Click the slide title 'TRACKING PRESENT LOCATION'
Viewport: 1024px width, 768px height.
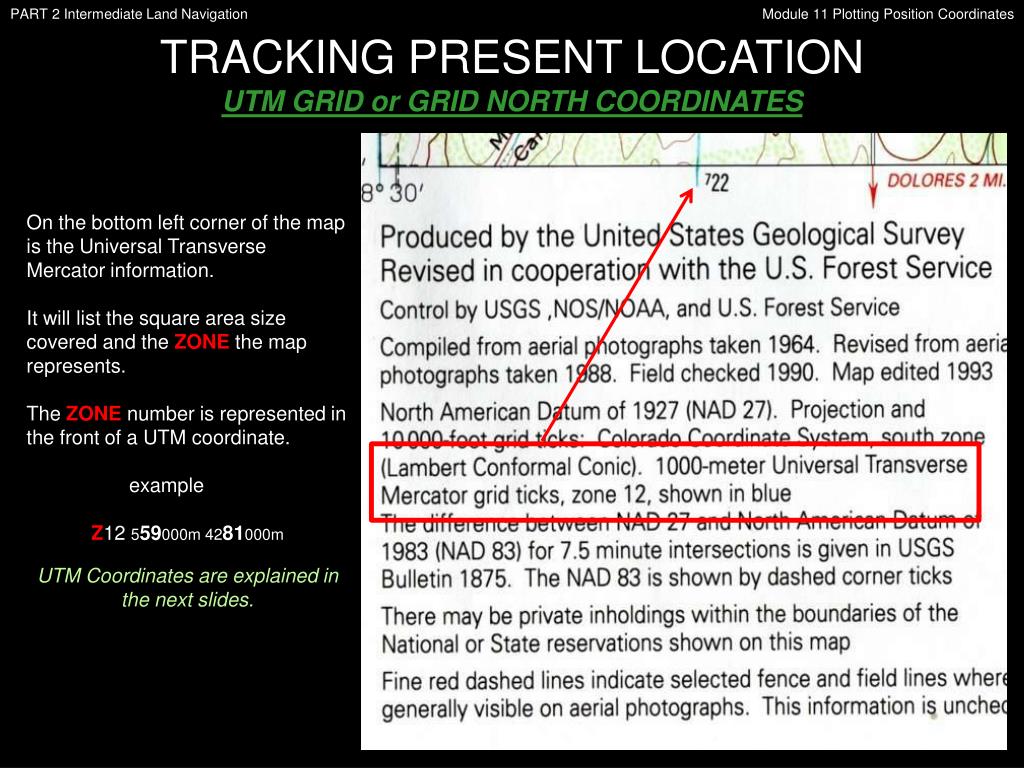[511, 57]
